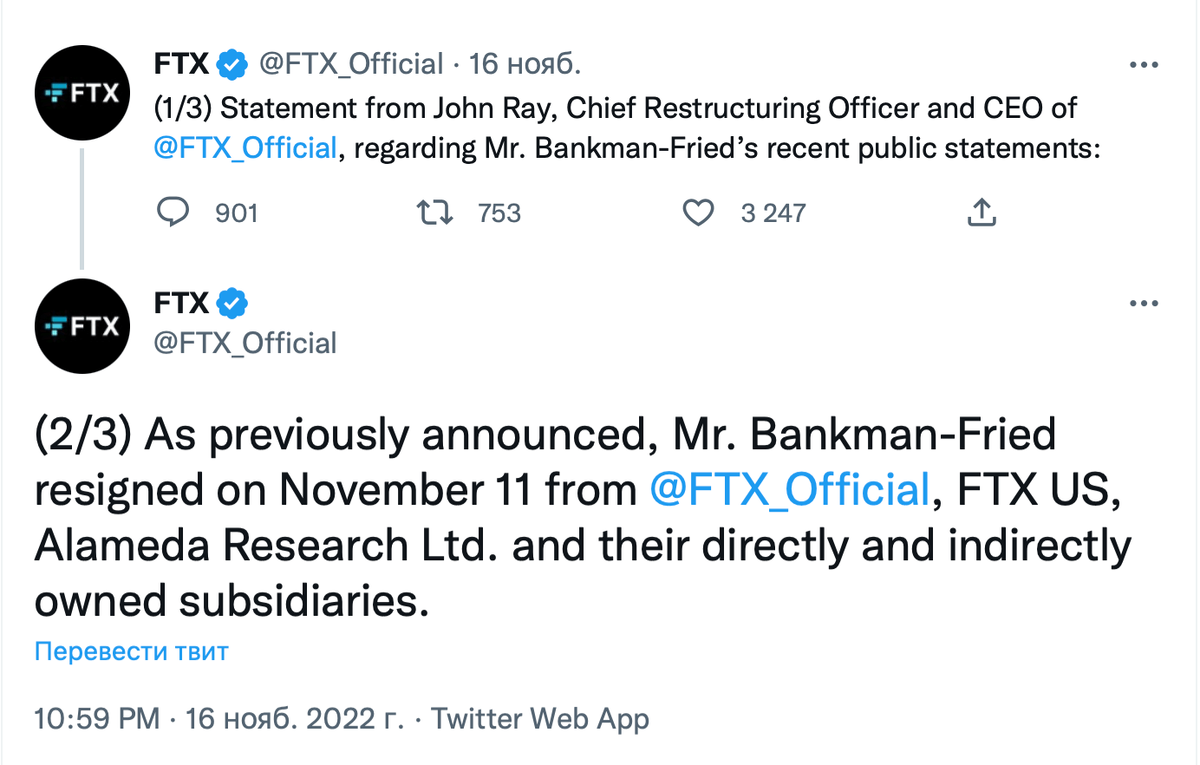Screen dimensions: 1200x765
Task: Click the FTX display name on the first tweet
Action: coord(182,65)
